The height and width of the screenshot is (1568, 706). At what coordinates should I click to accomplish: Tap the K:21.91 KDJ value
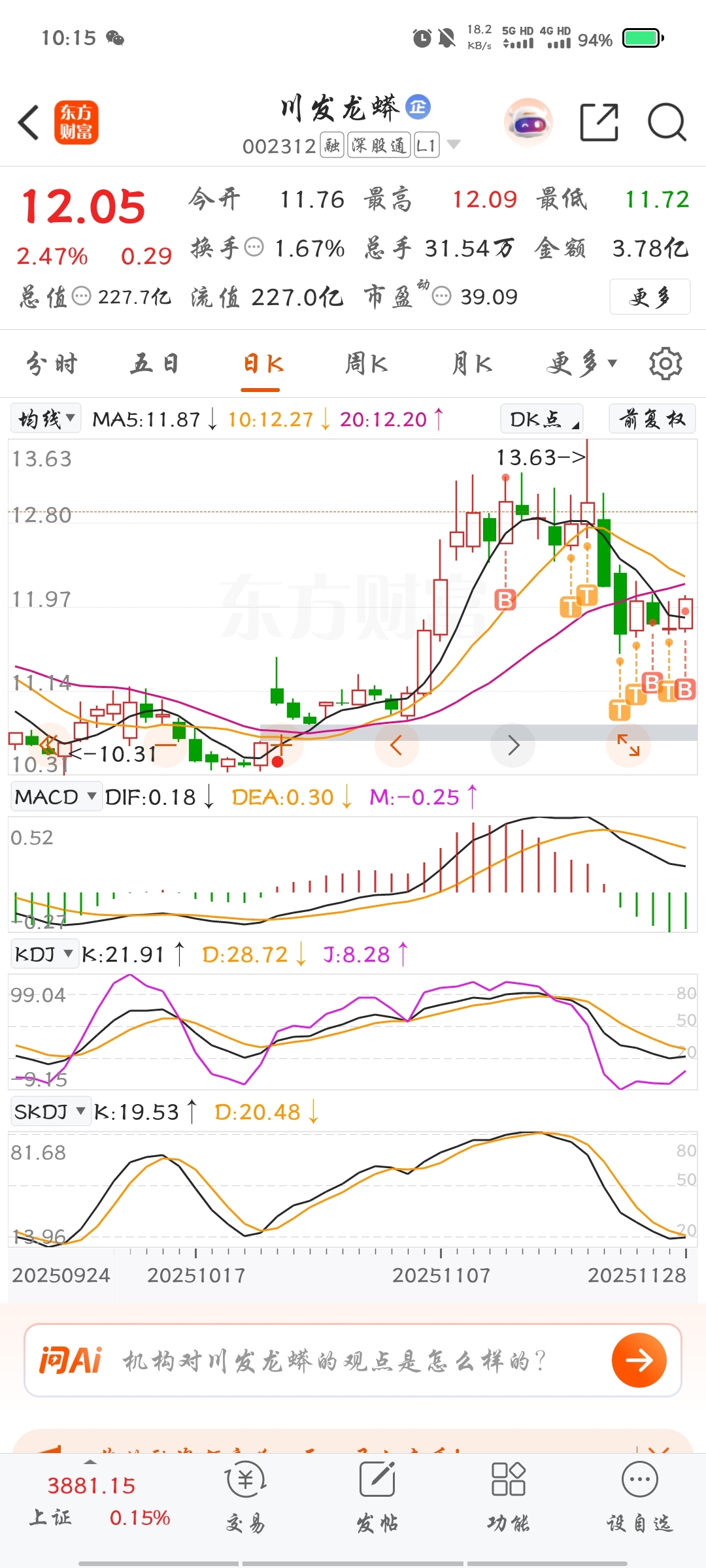coord(123,955)
